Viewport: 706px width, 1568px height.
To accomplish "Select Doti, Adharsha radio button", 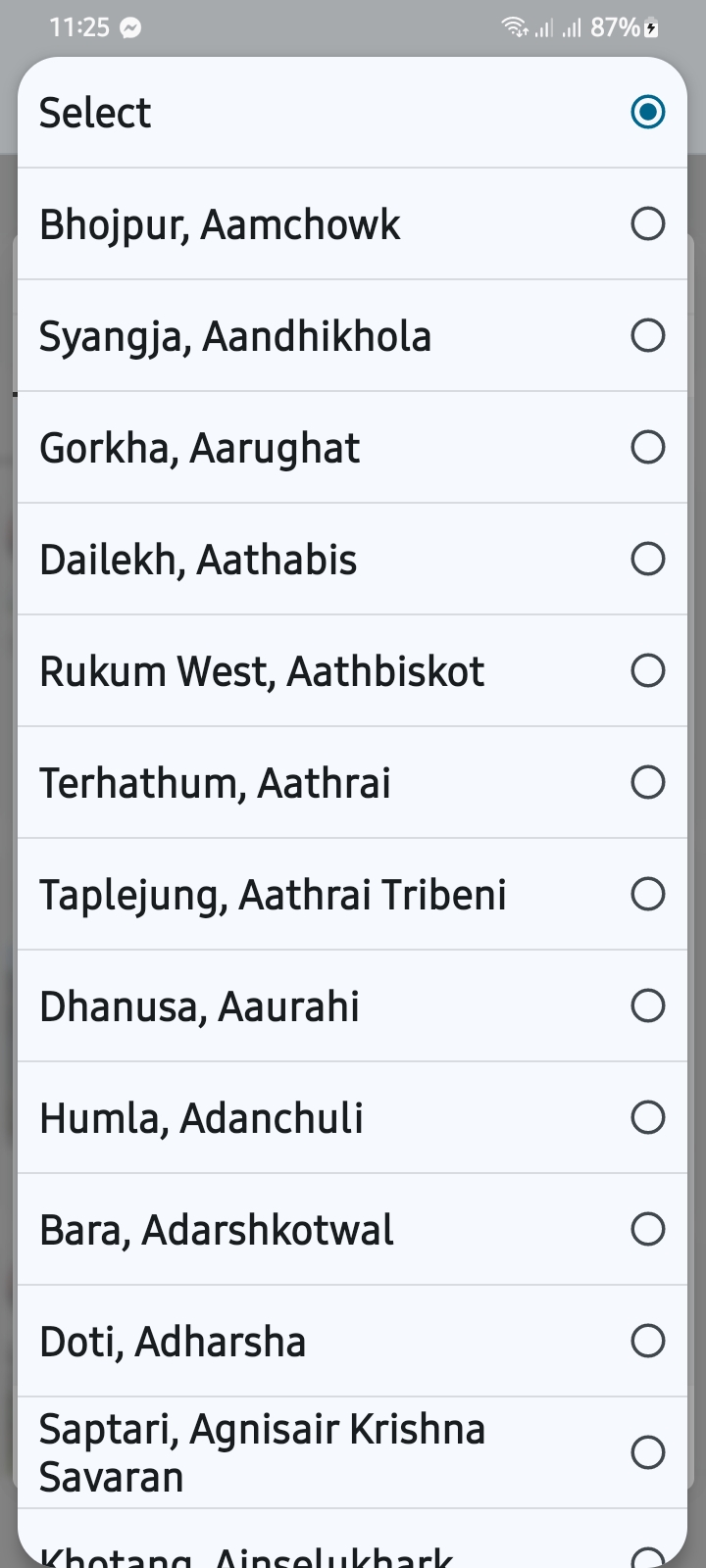I will (647, 1341).
